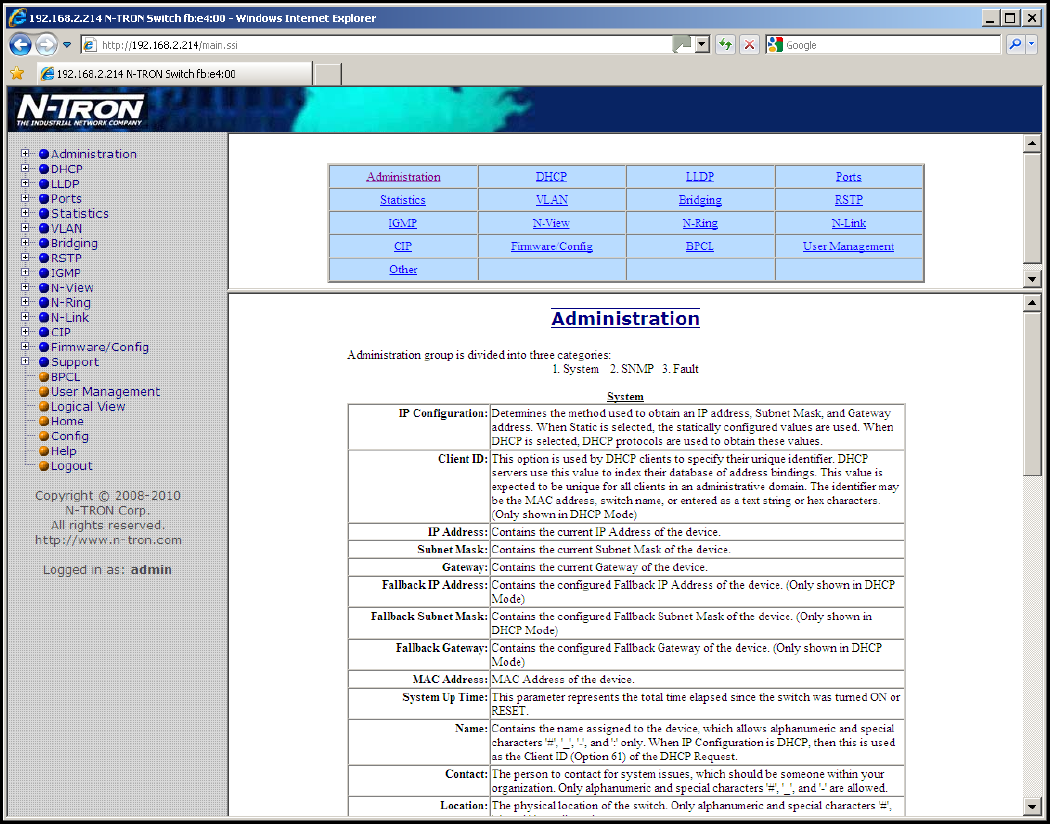1050x824 pixels.
Task: Open the LLDP link in top table
Action: (x=700, y=177)
